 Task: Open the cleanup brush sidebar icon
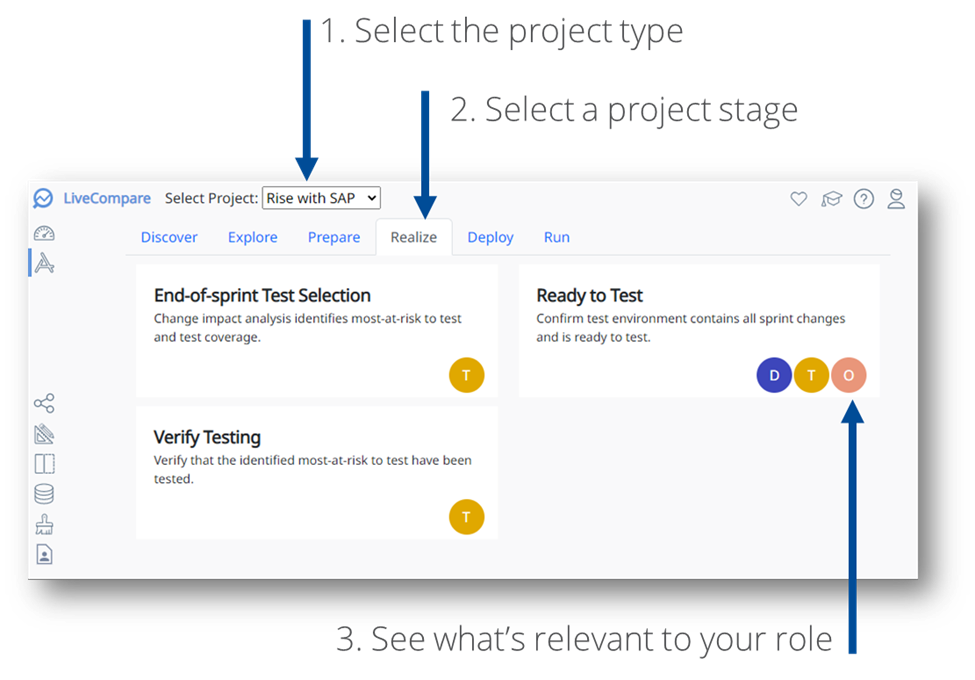tap(44, 525)
